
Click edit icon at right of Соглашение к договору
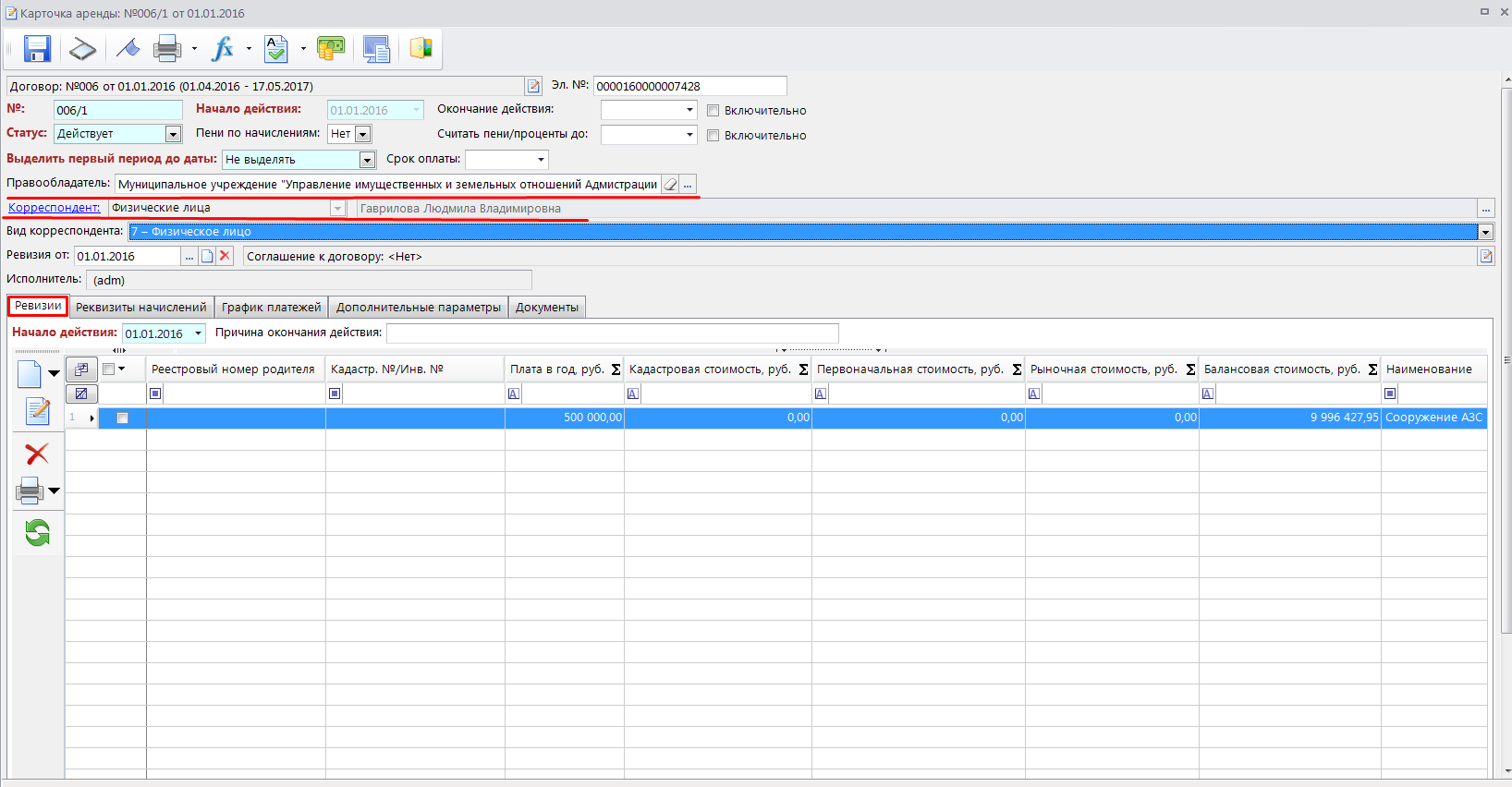pos(1486,256)
